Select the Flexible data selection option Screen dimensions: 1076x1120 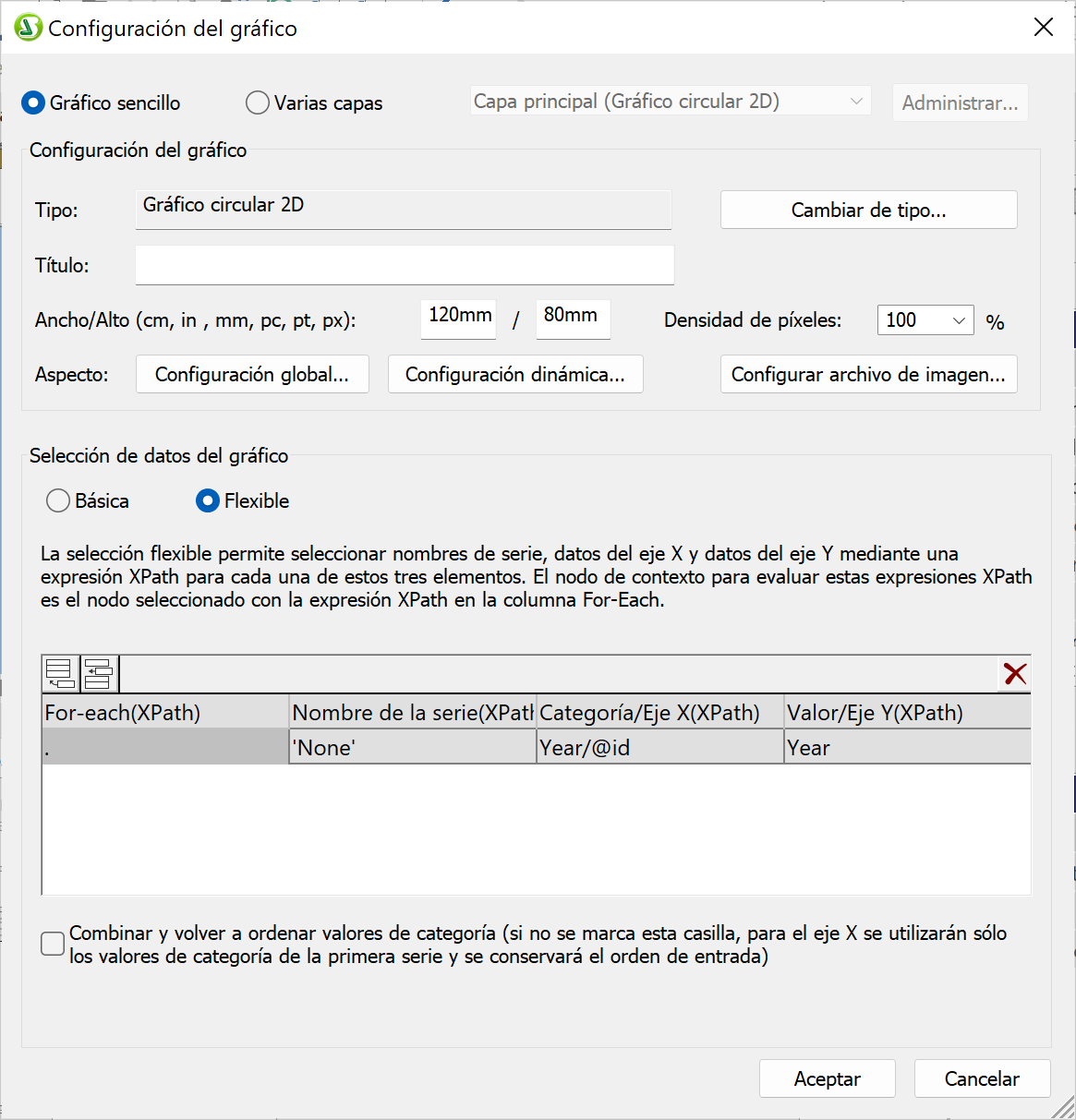[208, 500]
